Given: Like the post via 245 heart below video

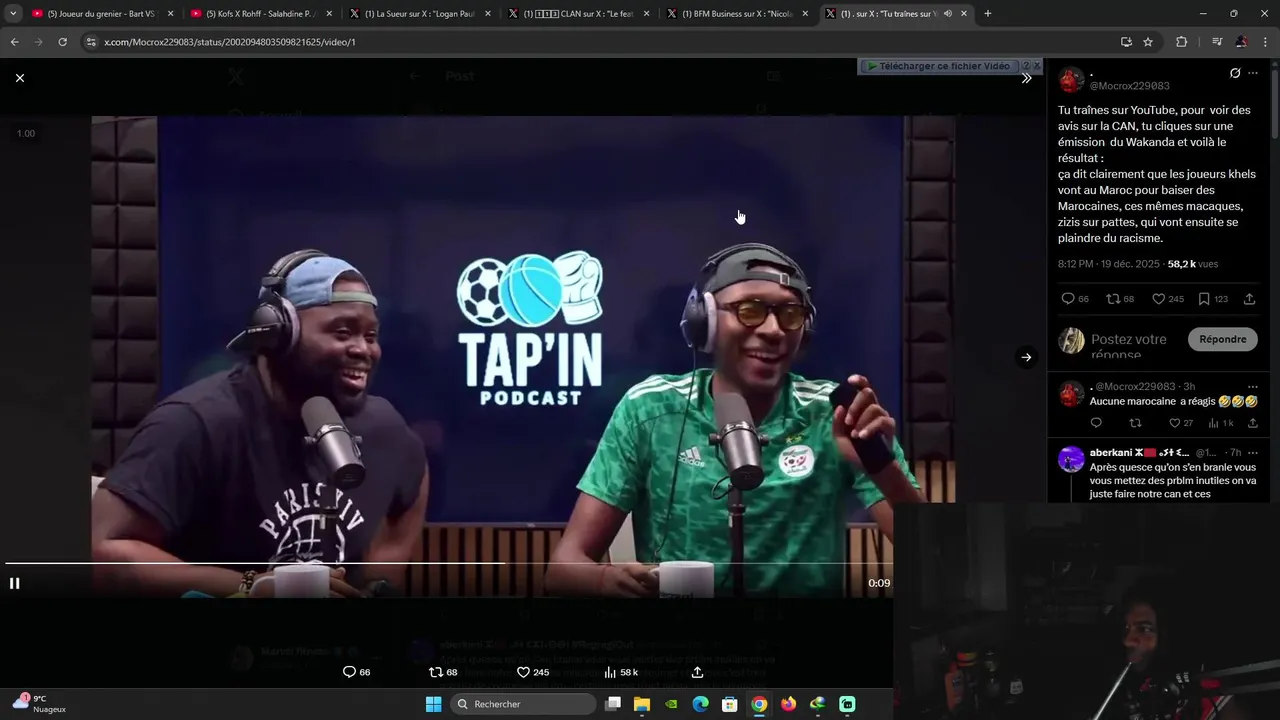Looking at the screenshot, I should (x=532, y=672).
